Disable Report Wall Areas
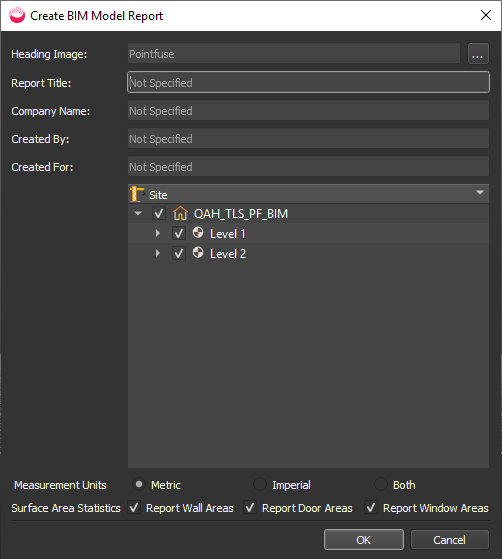 pyautogui.click(x=134, y=508)
